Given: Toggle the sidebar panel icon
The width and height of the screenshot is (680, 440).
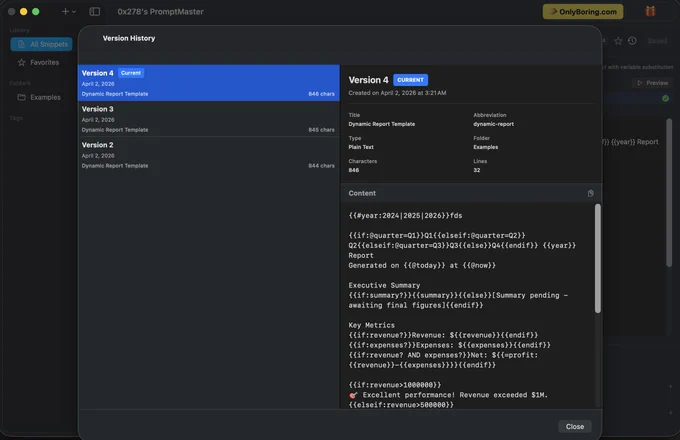Looking at the screenshot, I should [95, 12].
